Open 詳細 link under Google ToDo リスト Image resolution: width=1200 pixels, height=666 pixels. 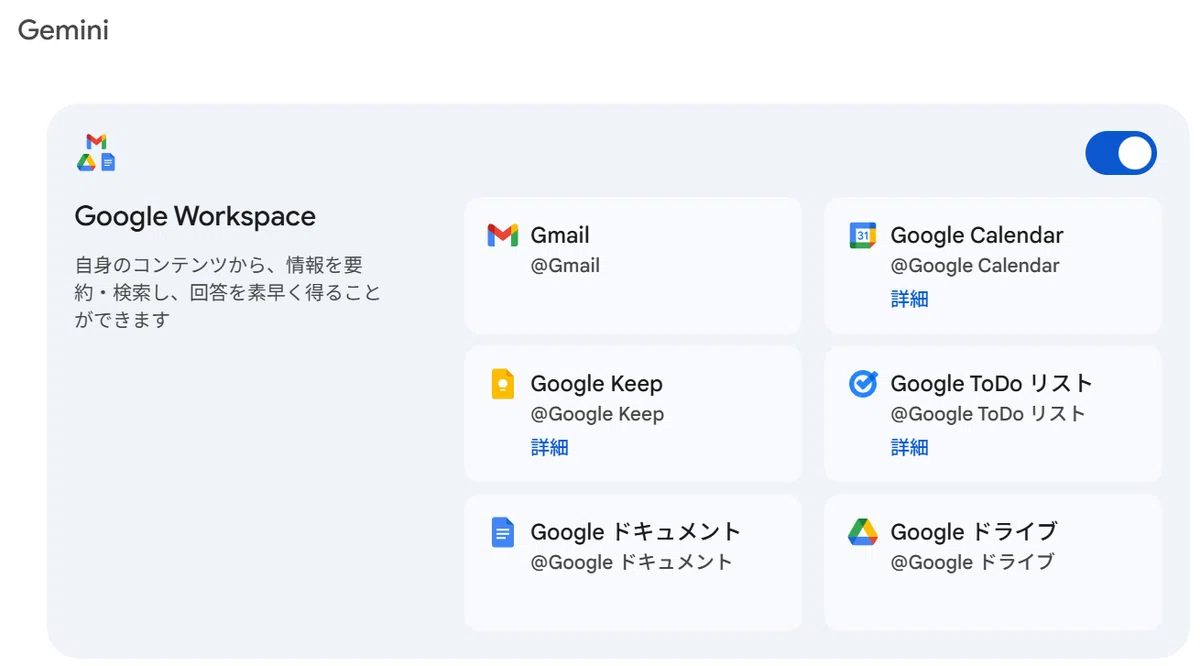[x=909, y=447]
